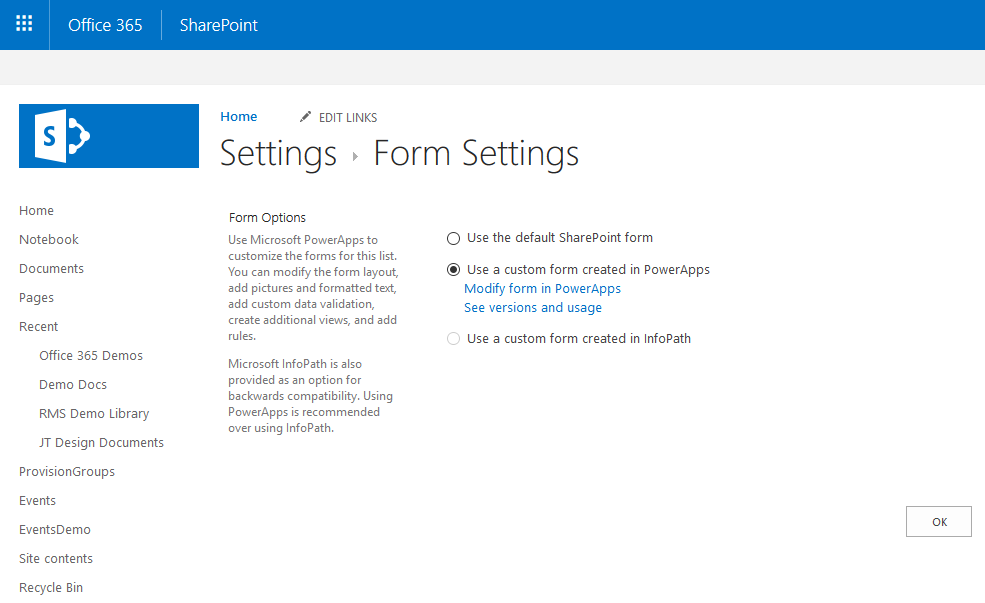Open Recycle Bin in the sidebar
Image resolution: width=985 pixels, height=603 pixels.
51,587
